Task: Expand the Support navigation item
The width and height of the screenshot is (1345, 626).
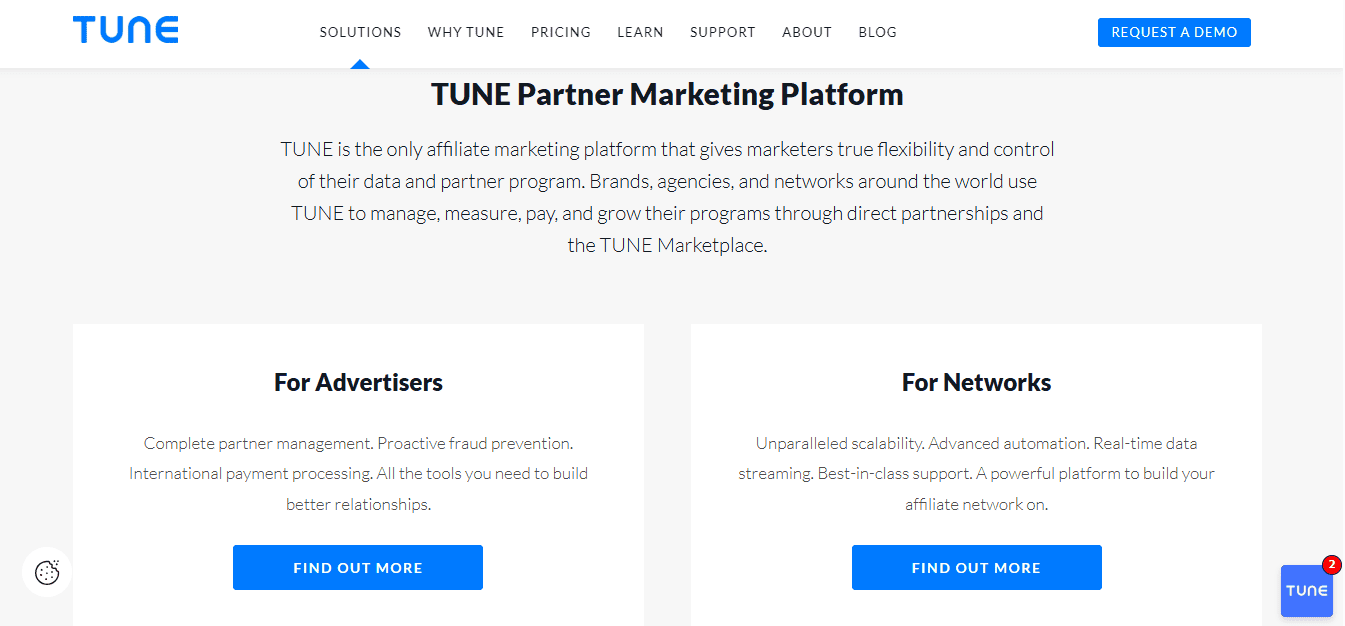Action: click(x=723, y=32)
